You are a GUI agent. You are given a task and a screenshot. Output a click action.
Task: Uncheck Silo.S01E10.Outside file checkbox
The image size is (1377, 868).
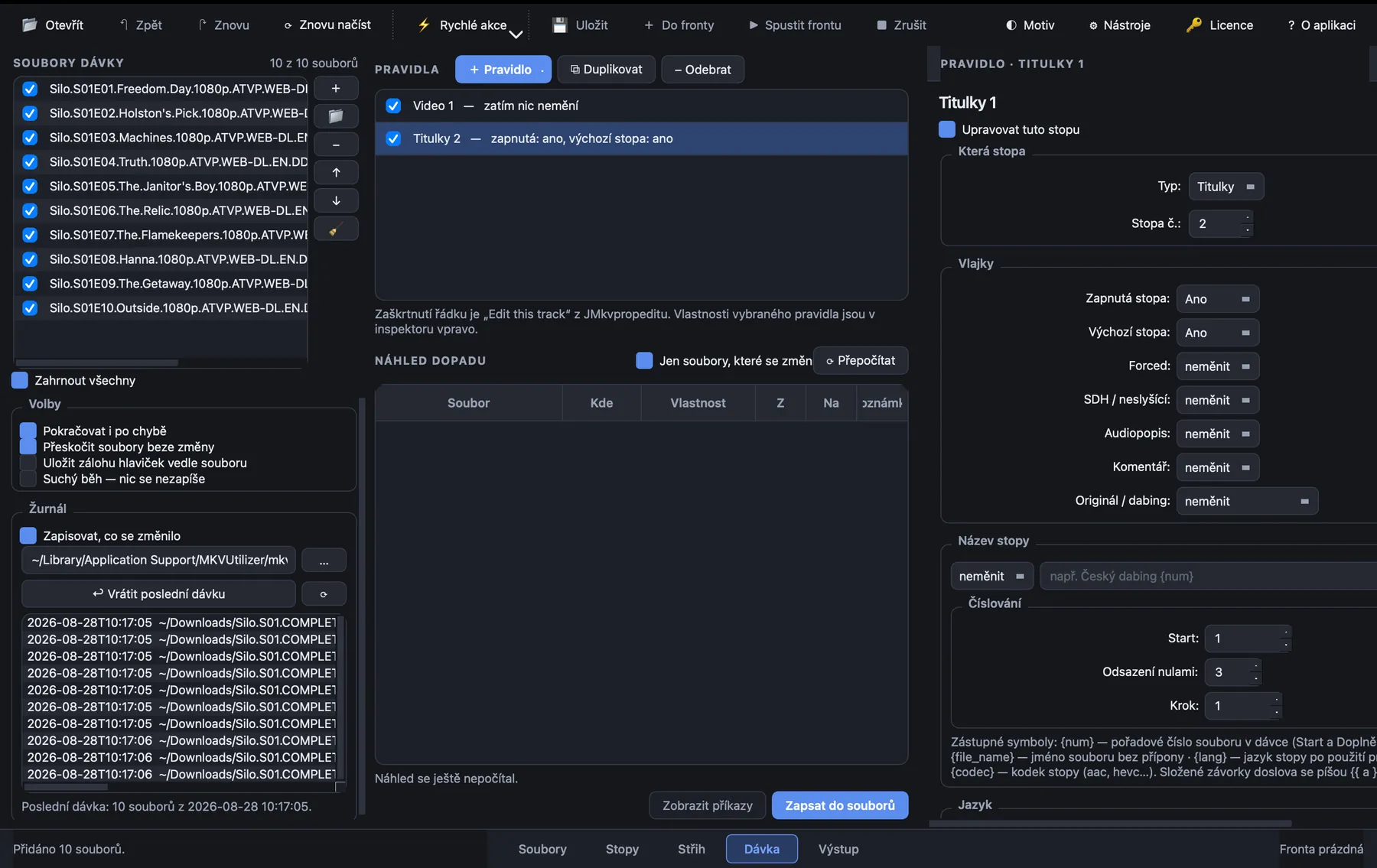30,308
